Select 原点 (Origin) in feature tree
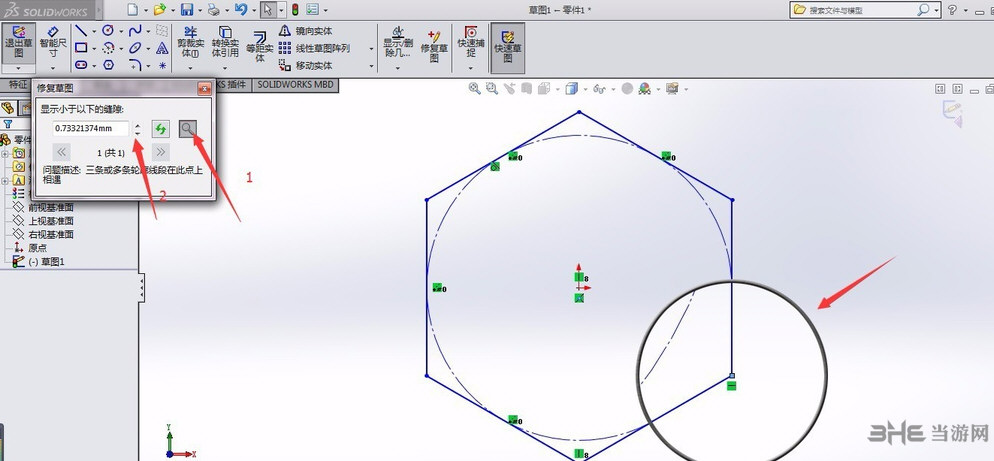 [37, 248]
